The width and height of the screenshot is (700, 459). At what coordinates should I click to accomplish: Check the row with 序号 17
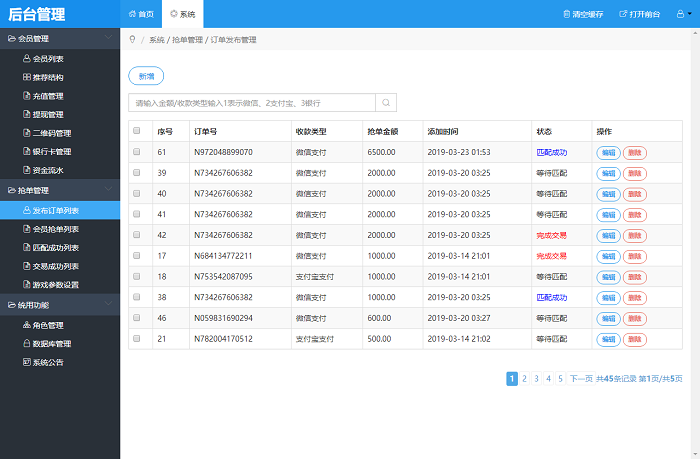coord(137,255)
